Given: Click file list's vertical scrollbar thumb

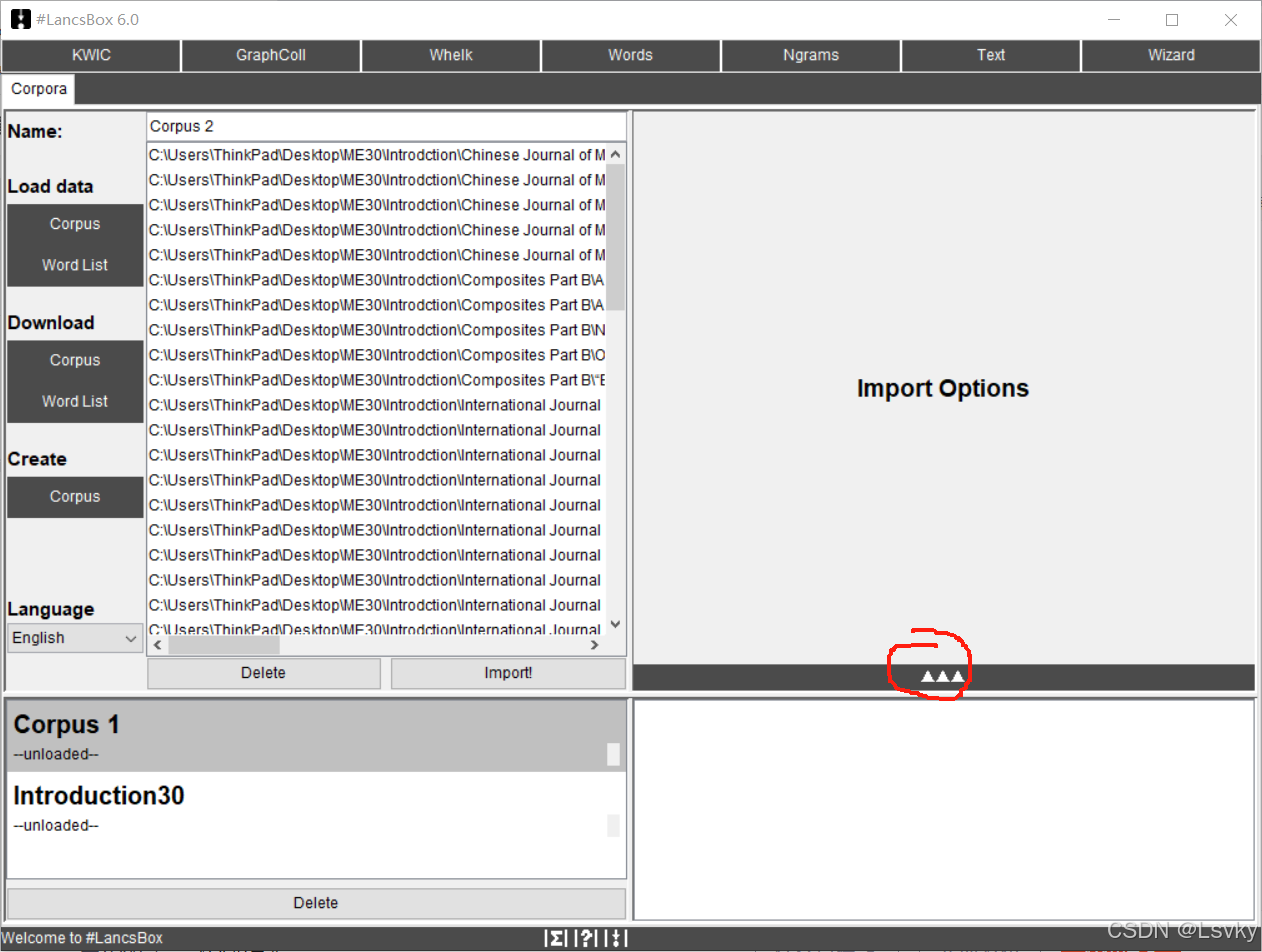Looking at the screenshot, I should [x=615, y=236].
